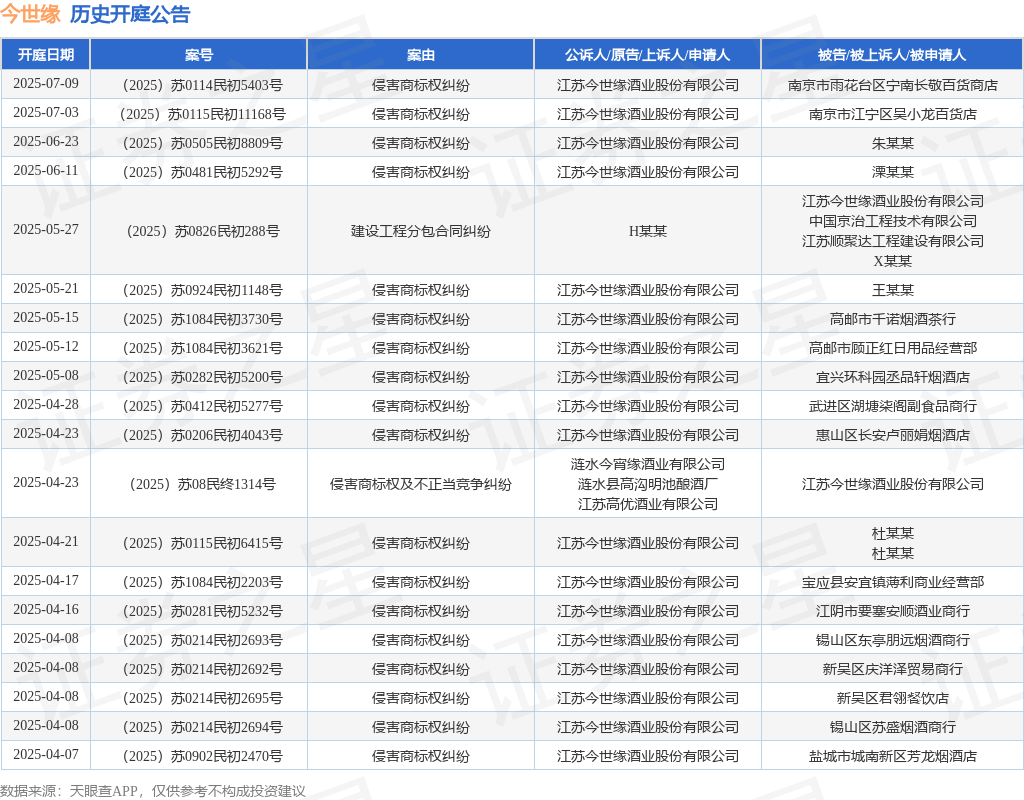Click the 开庭日期 column header

46,55
